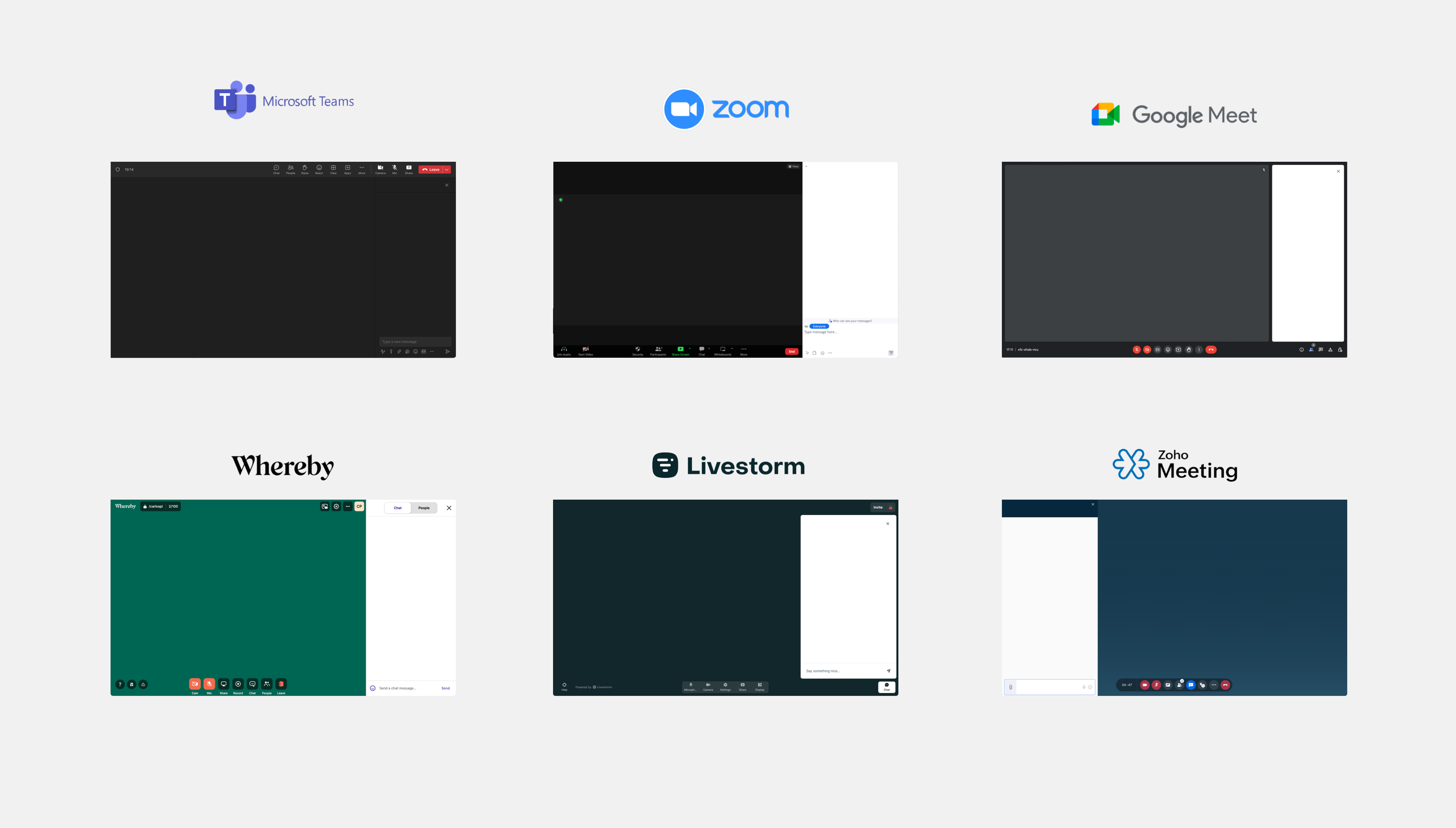This screenshot has height=828, width=1456.
Task: Click the Teams 'Type a new message' field
Action: pos(415,342)
